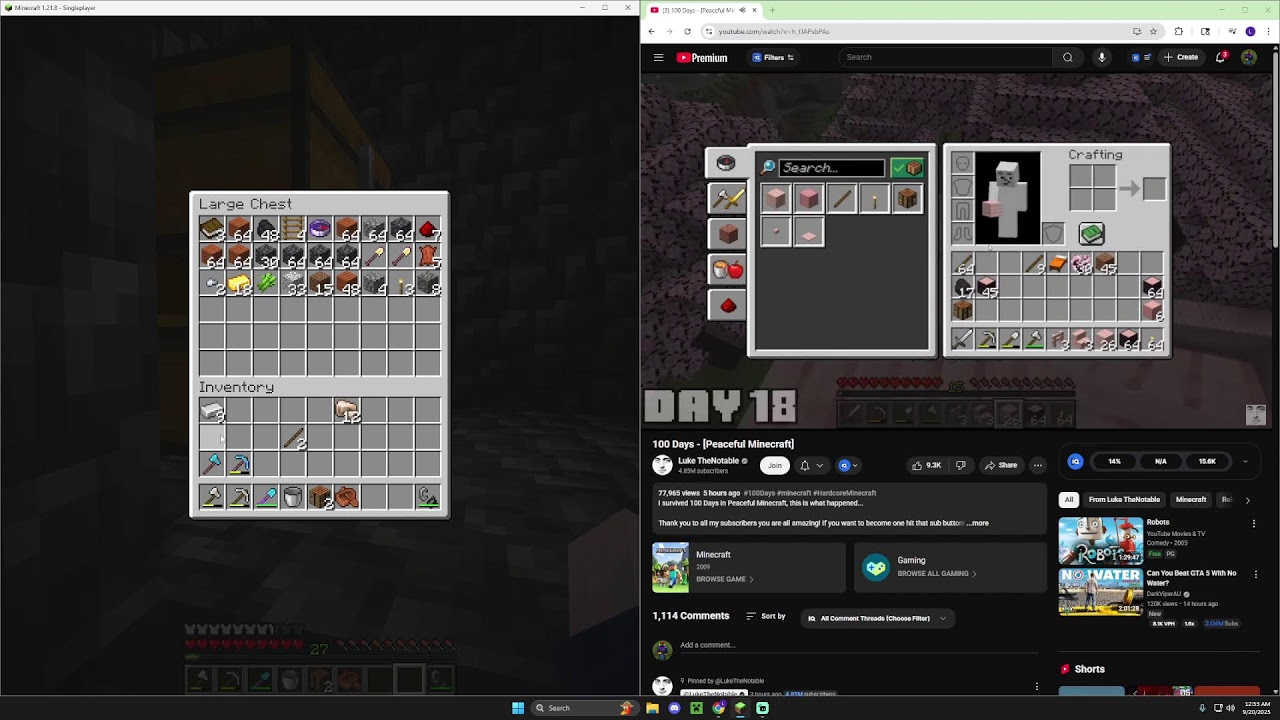Select the diamond axe in Inventory

211,464
